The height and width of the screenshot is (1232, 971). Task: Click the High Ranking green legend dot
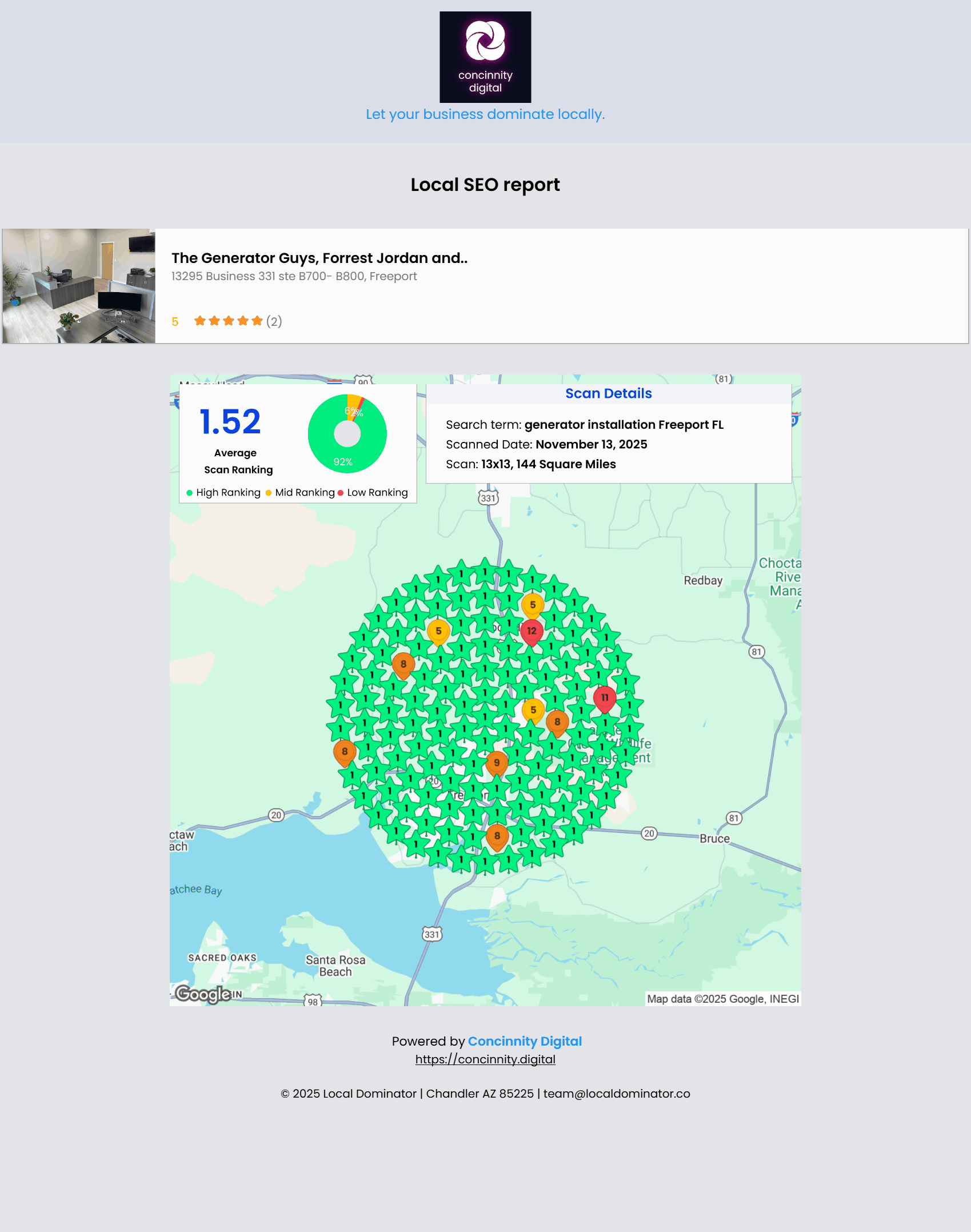(x=189, y=493)
